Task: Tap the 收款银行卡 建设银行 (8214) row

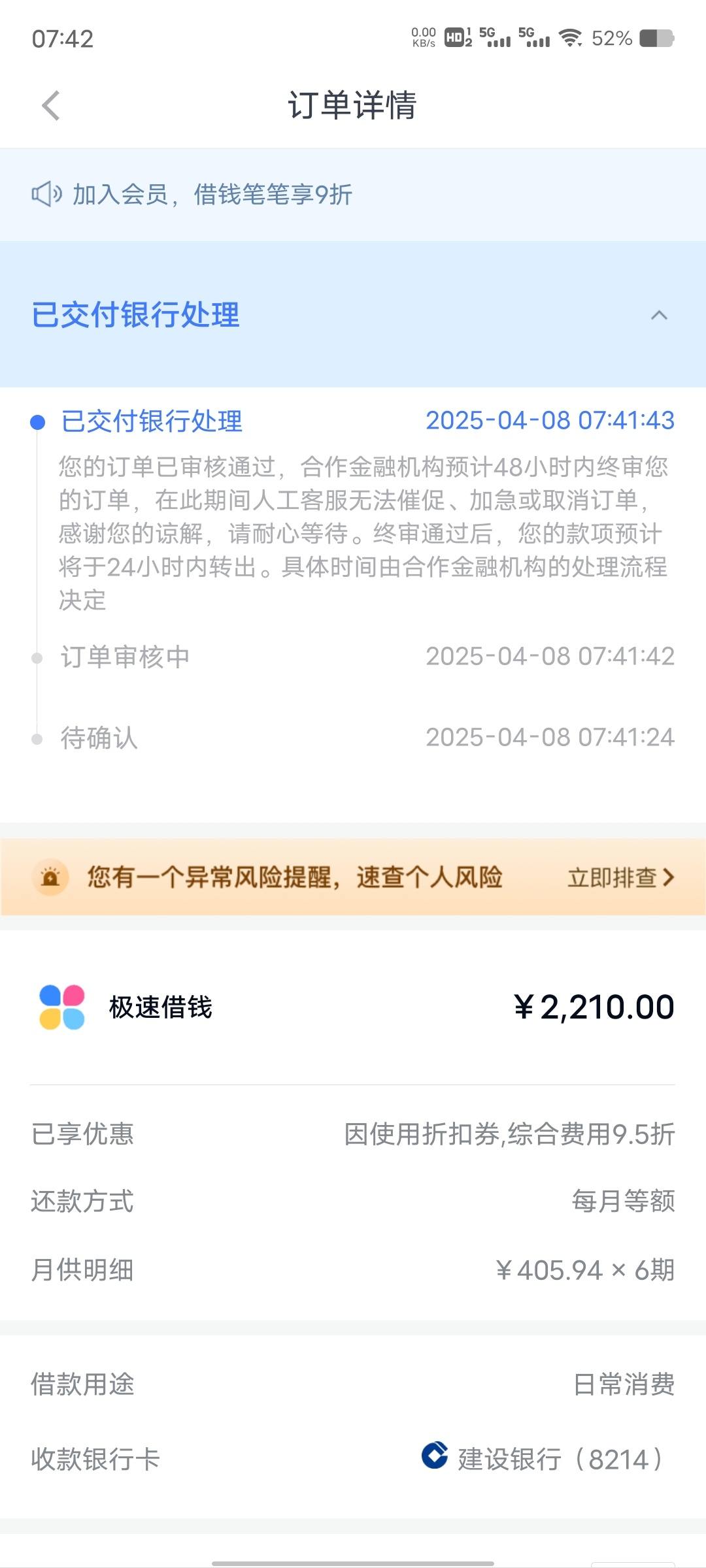Action: click(353, 1459)
